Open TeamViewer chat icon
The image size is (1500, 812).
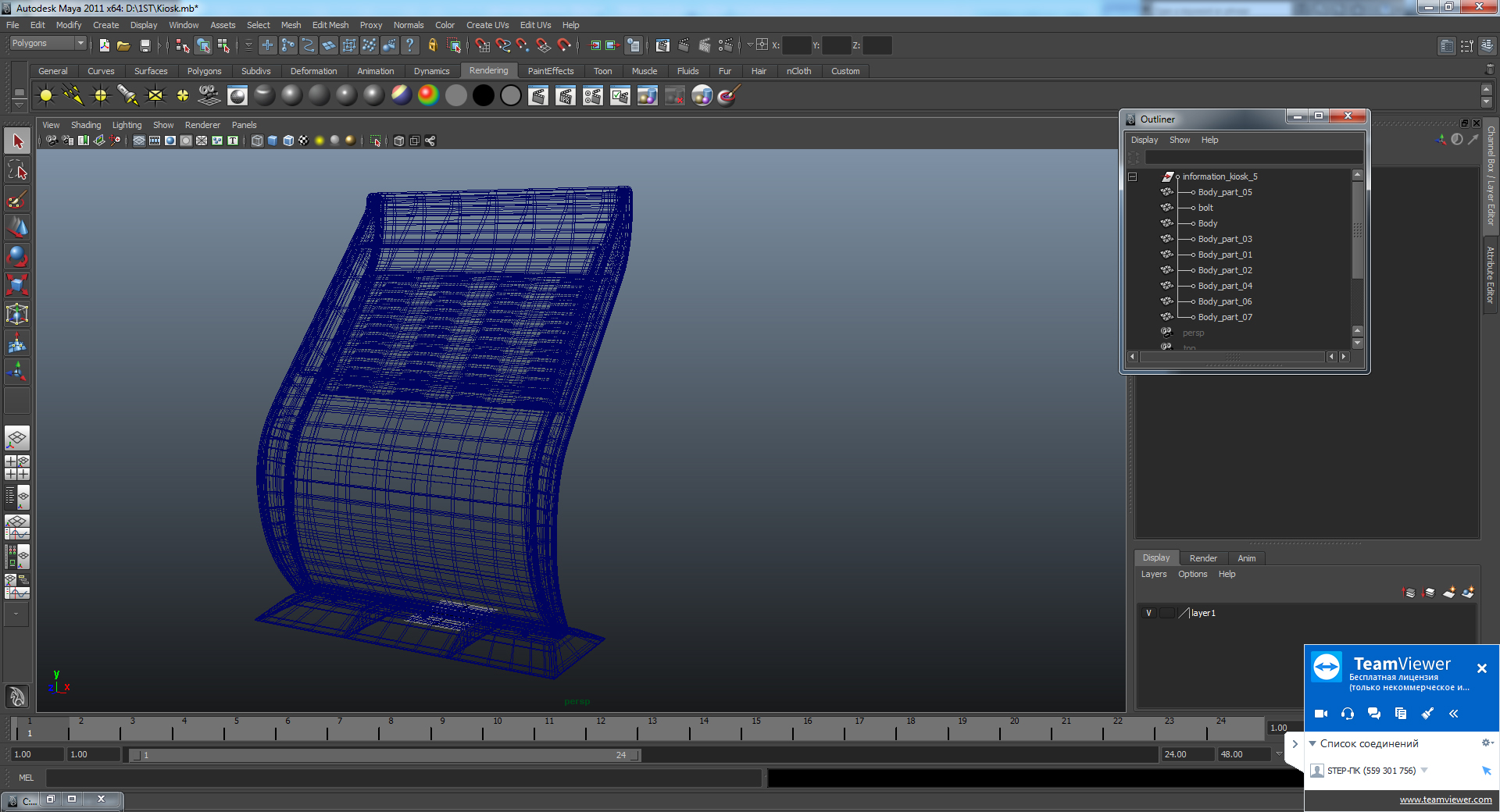pyautogui.click(x=1374, y=714)
